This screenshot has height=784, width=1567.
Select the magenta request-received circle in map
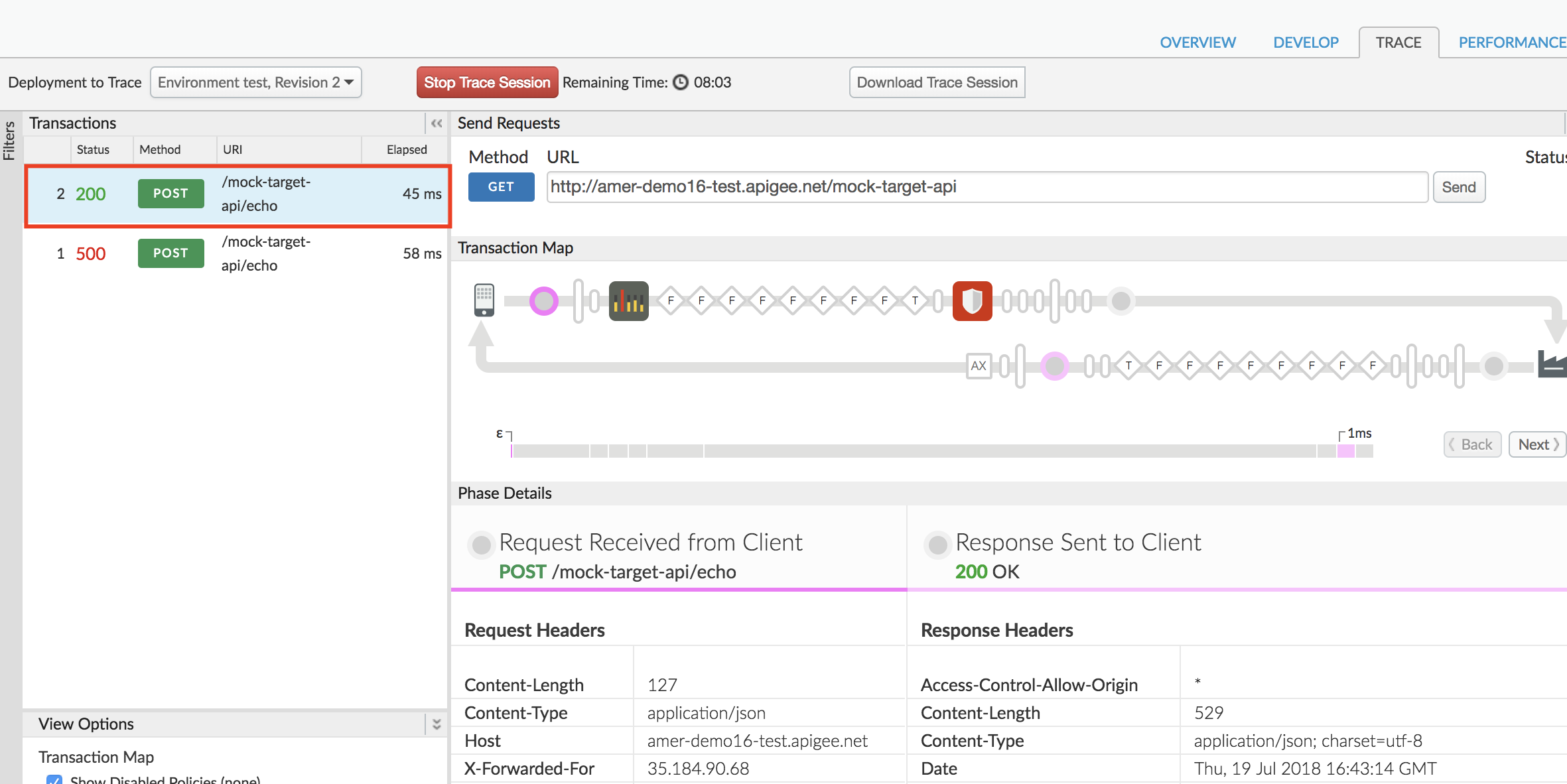click(544, 301)
